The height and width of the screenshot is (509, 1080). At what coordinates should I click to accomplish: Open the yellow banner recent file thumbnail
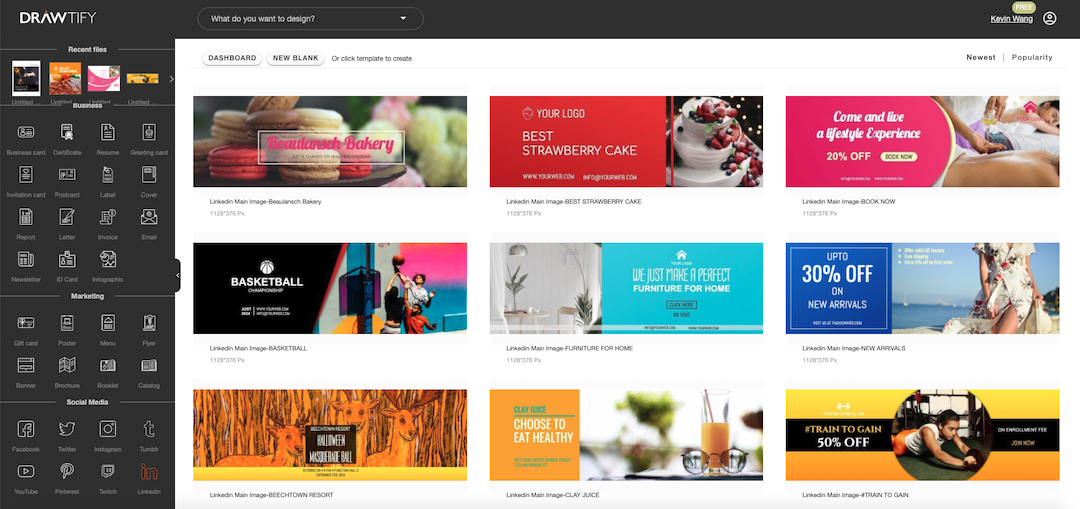coord(143,79)
